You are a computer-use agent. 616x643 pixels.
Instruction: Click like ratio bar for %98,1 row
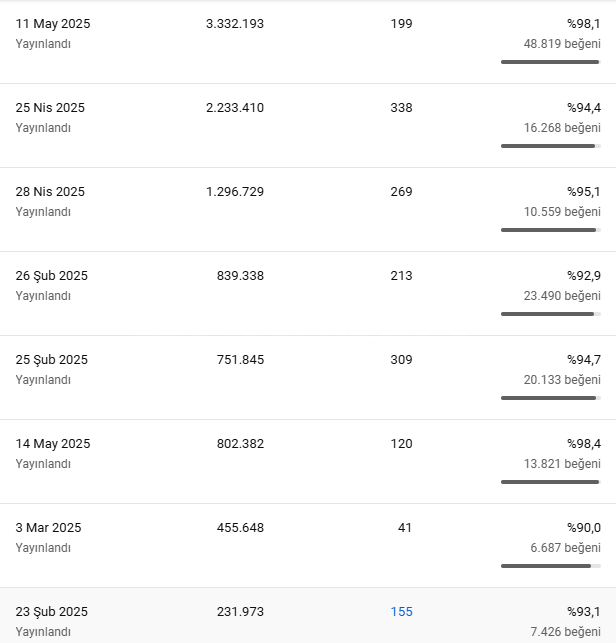[x=550, y=62]
